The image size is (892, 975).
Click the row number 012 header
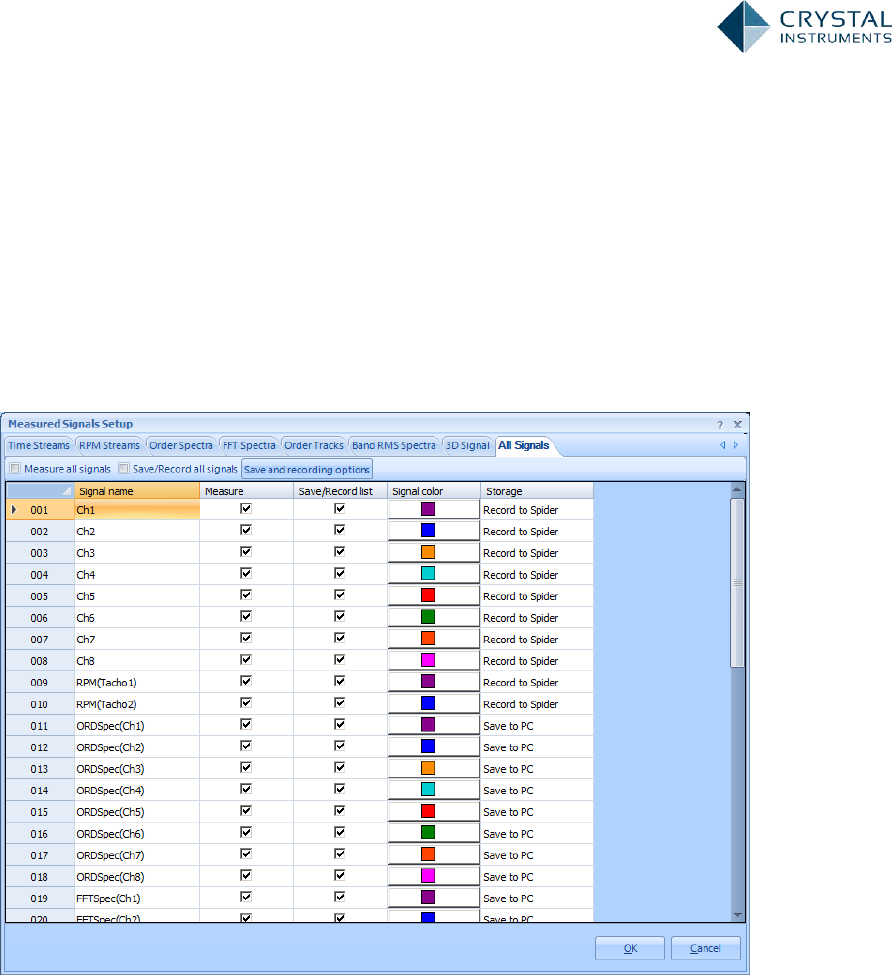coord(40,747)
